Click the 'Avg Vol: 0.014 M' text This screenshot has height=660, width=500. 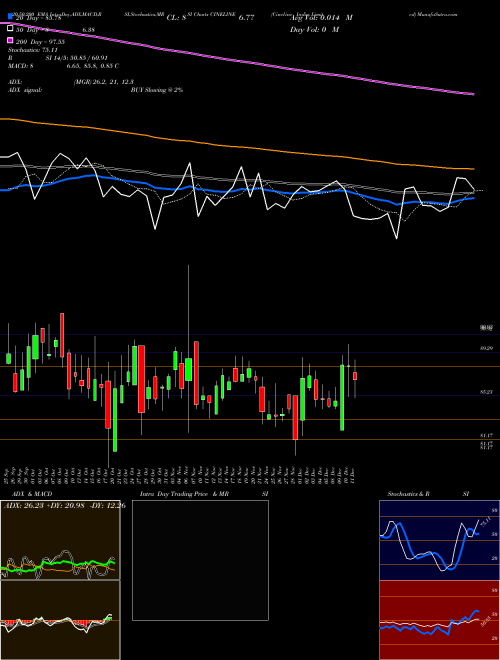(x=321, y=18)
